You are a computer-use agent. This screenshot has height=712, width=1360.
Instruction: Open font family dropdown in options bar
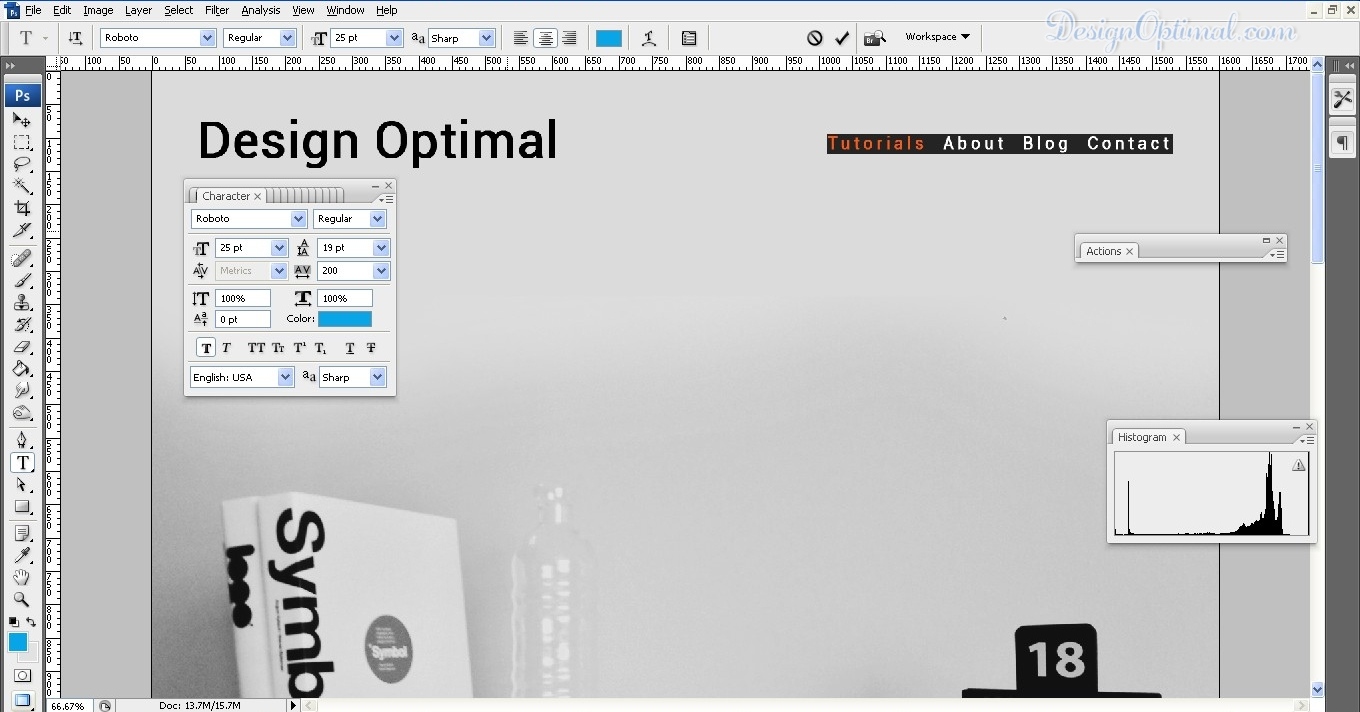pos(207,38)
